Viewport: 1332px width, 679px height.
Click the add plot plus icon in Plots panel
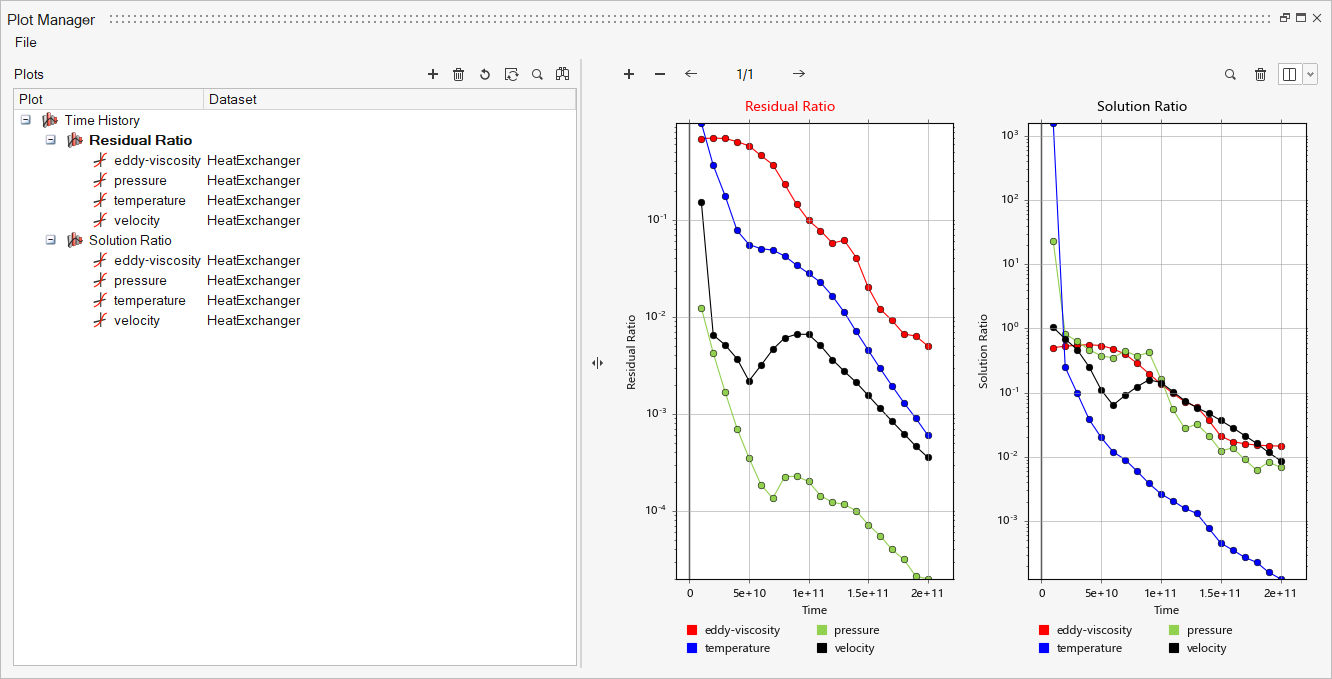433,74
